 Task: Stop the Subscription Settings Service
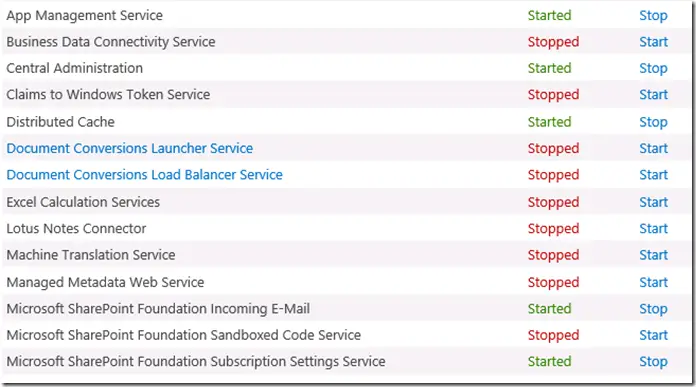coord(653,362)
